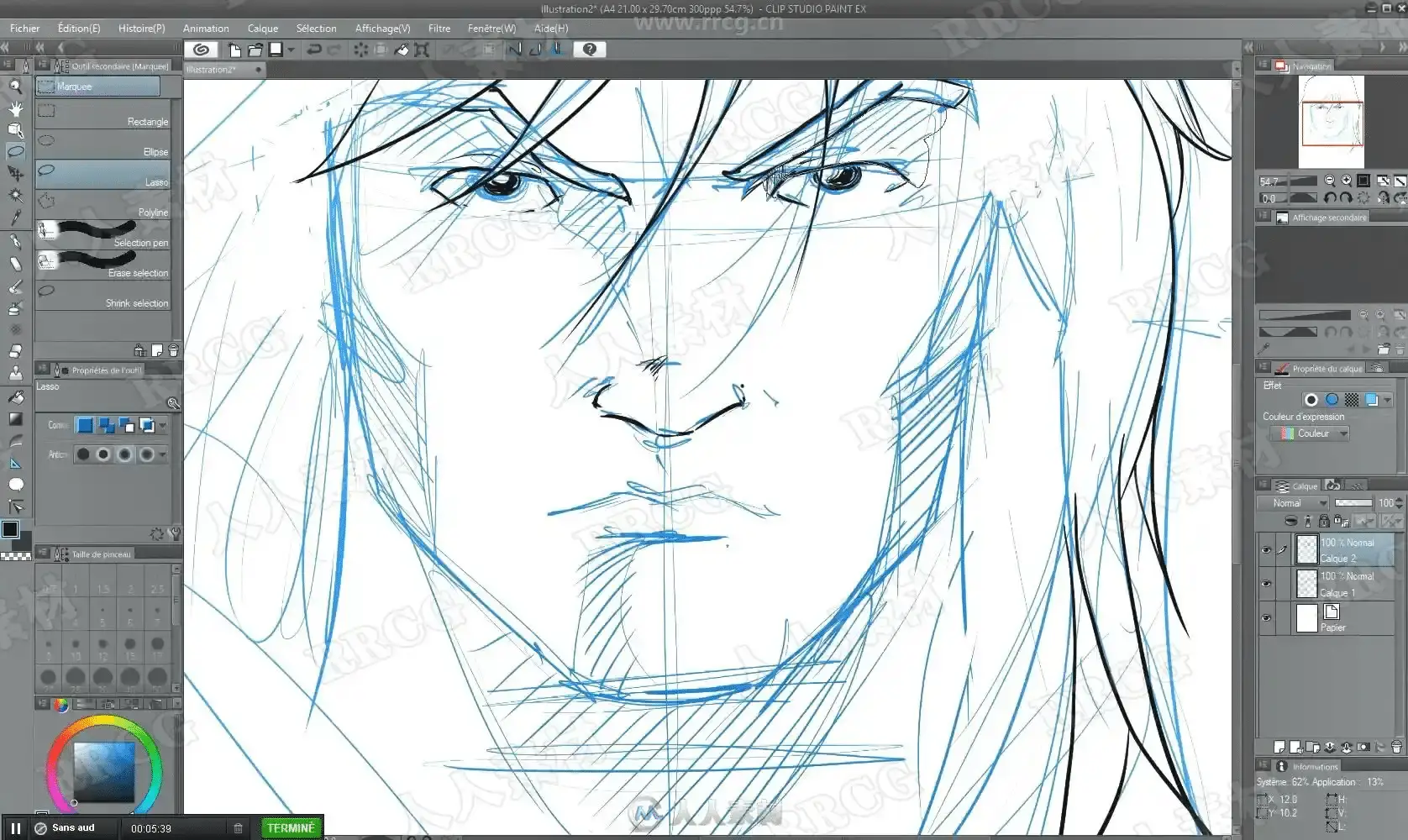Open tool property wrench settings
This screenshot has width=1408, height=840.
coord(174,534)
